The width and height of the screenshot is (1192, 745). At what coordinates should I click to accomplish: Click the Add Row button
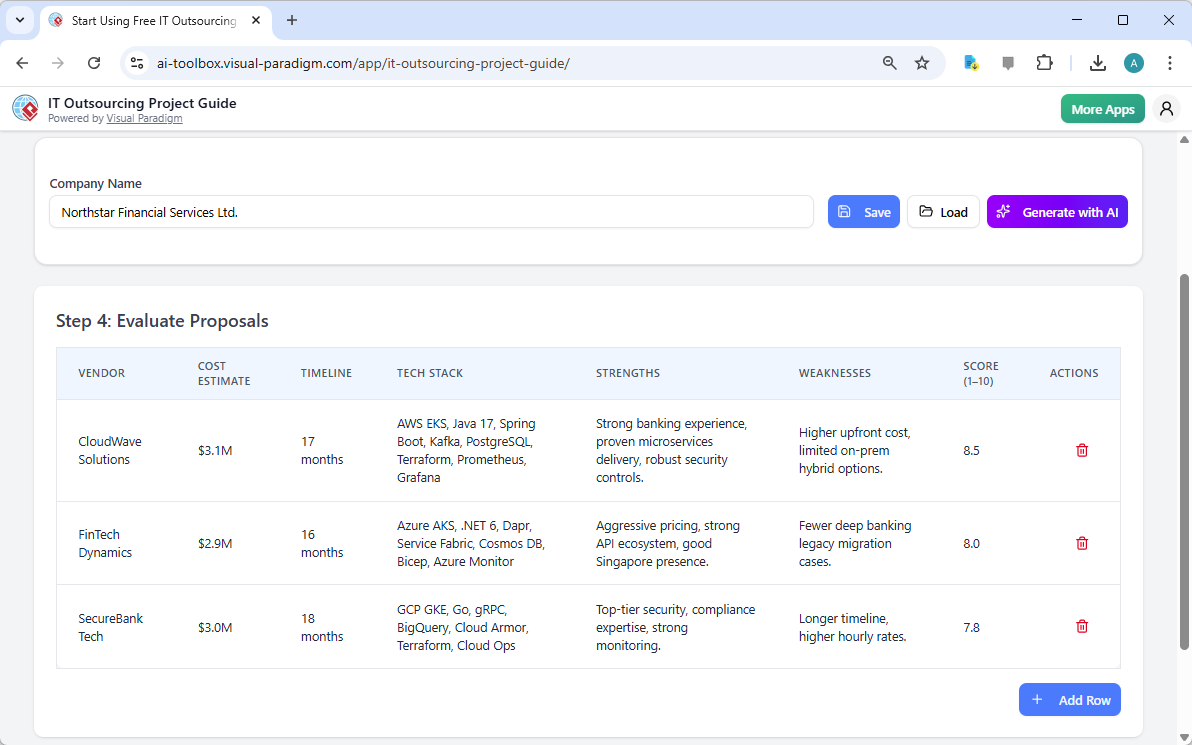pyautogui.click(x=1069, y=699)
